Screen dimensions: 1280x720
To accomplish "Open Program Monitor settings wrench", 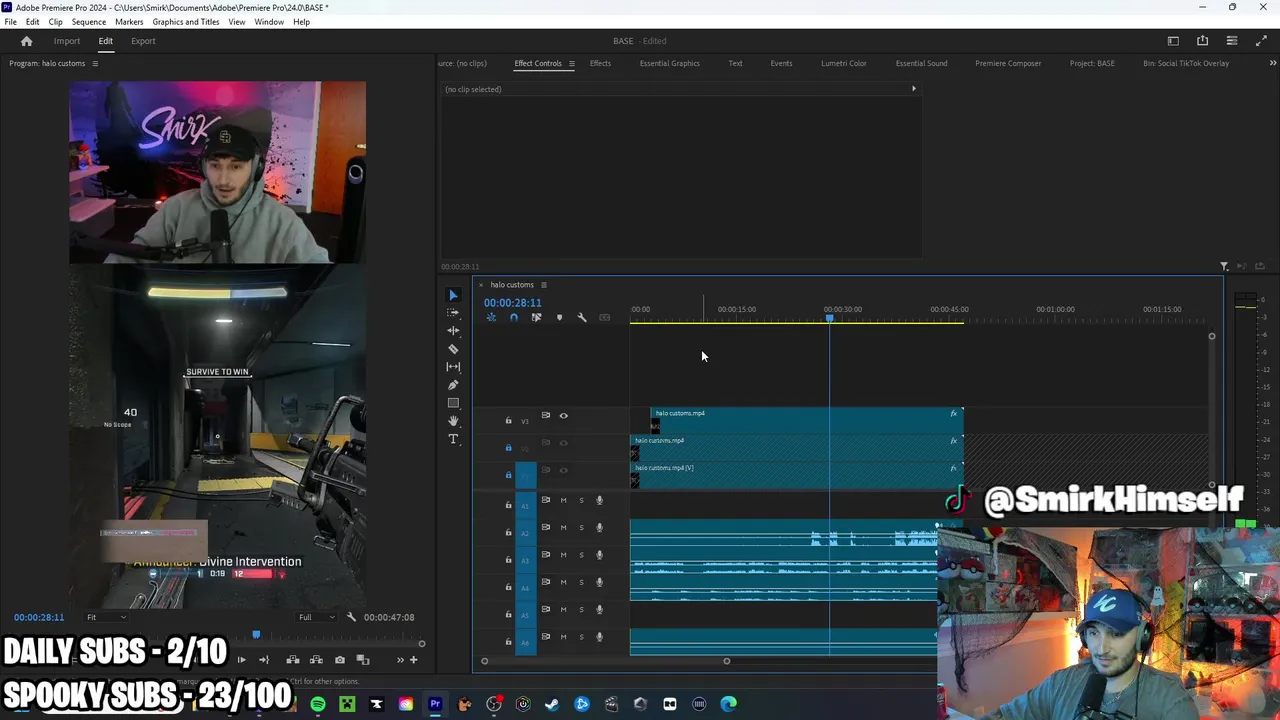I will [x=351, y=617].
